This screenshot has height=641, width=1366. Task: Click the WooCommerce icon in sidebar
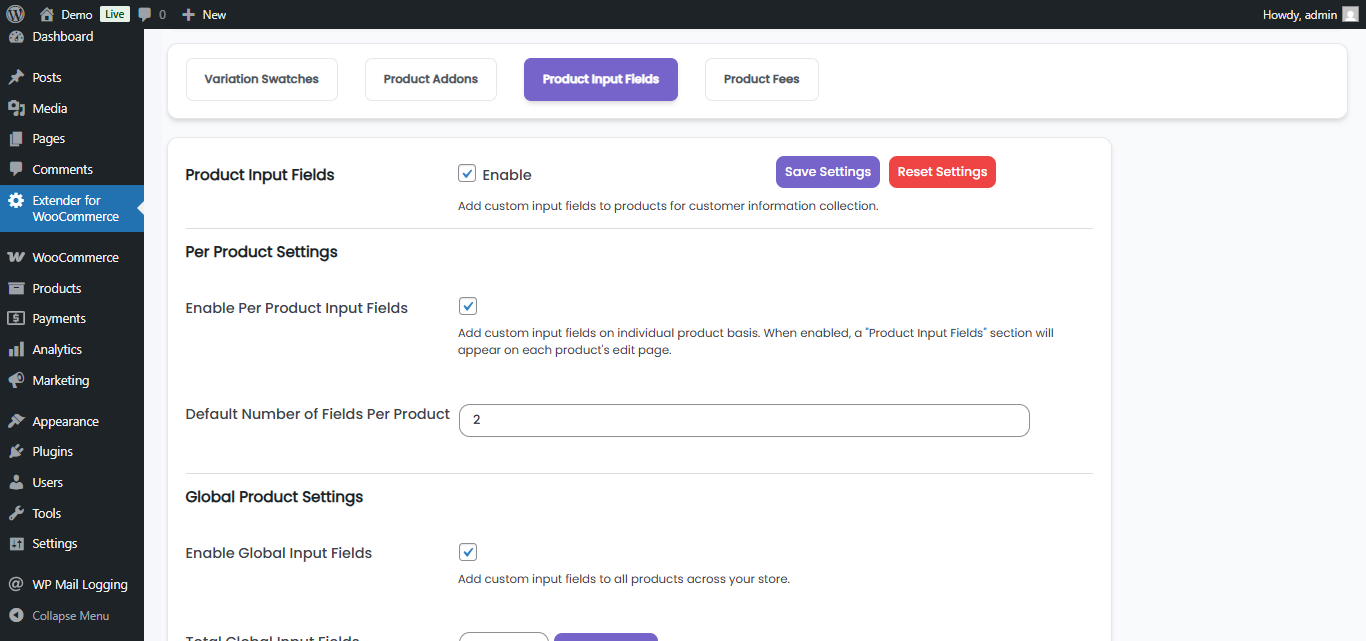pos(16,257)
